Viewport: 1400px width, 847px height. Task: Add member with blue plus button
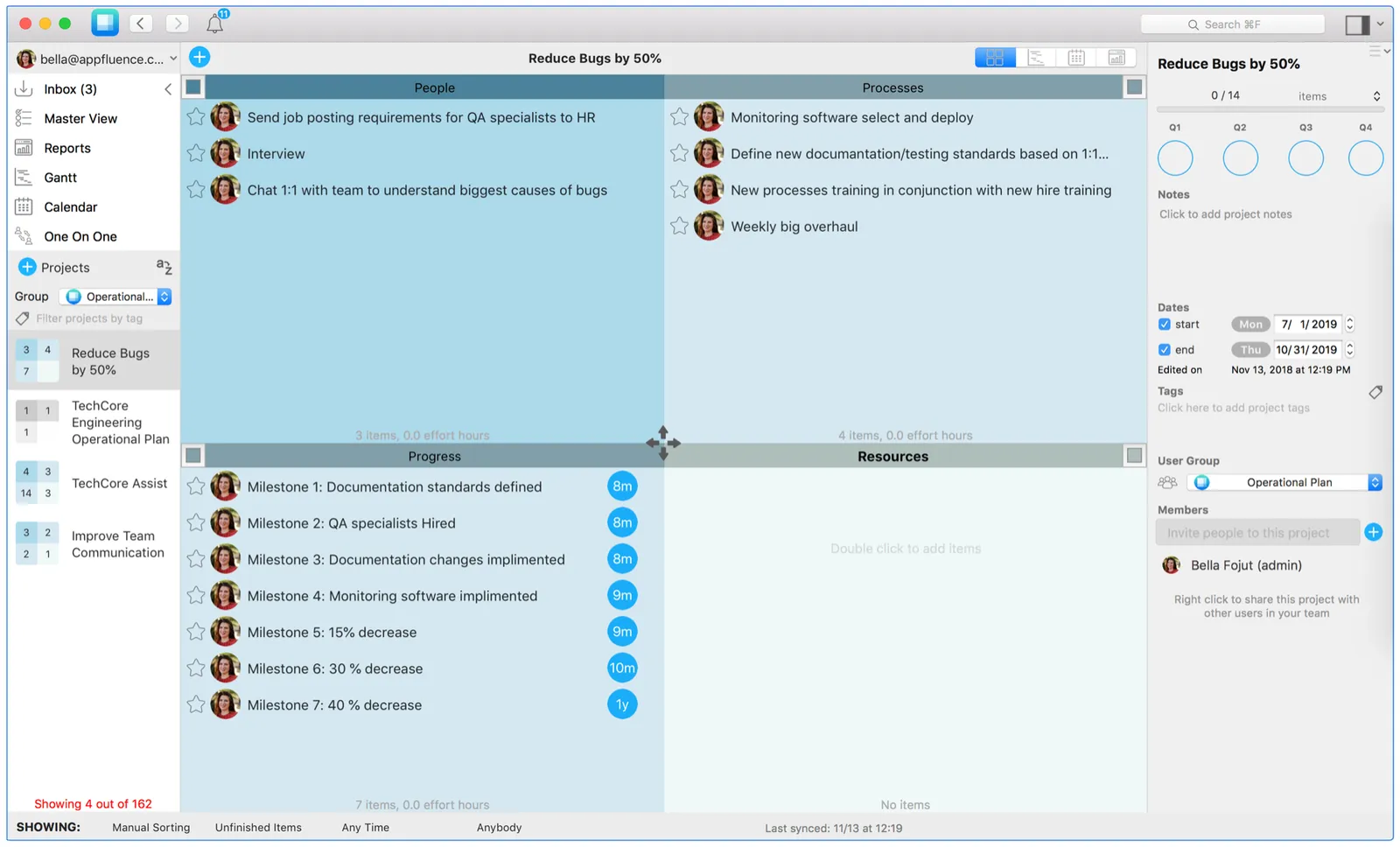tap(1373, 532)
